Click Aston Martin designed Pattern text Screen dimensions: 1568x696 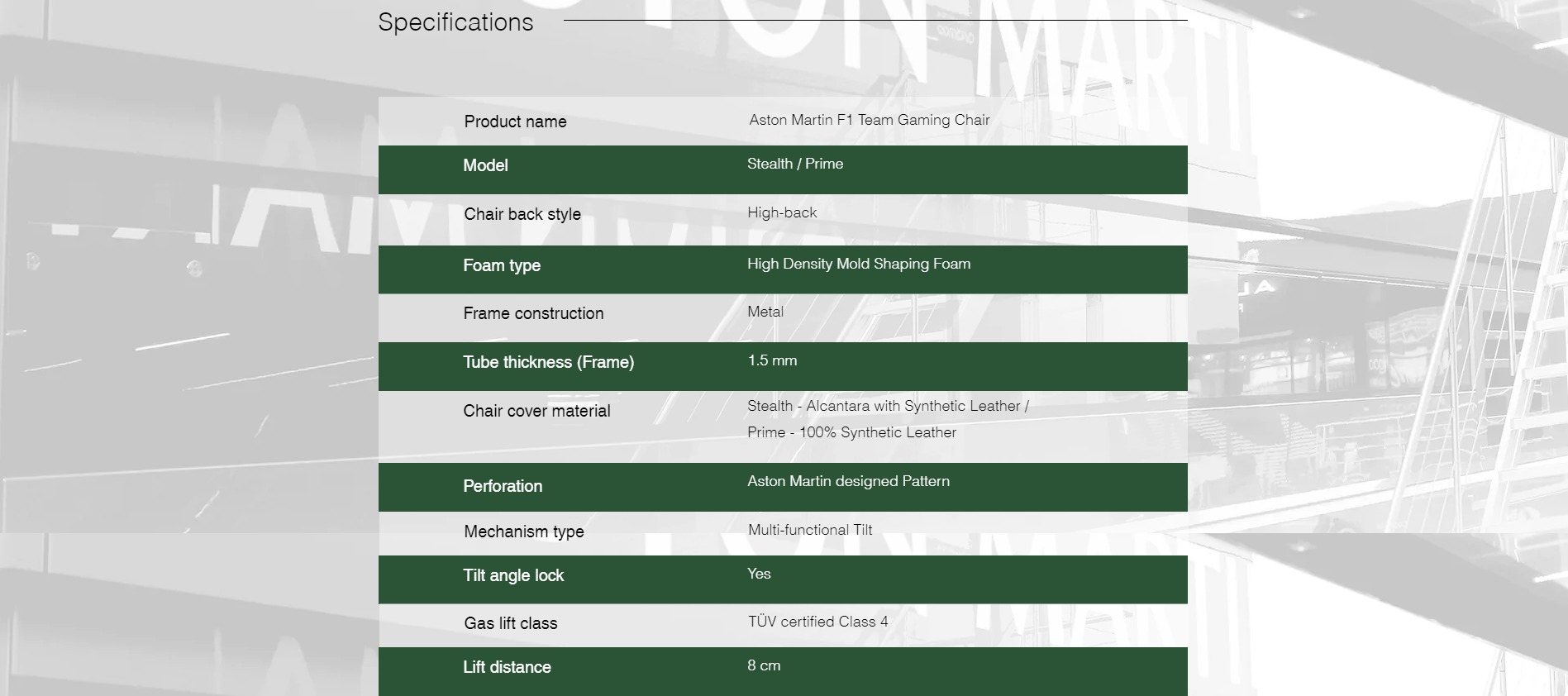[x=848, y=481]
